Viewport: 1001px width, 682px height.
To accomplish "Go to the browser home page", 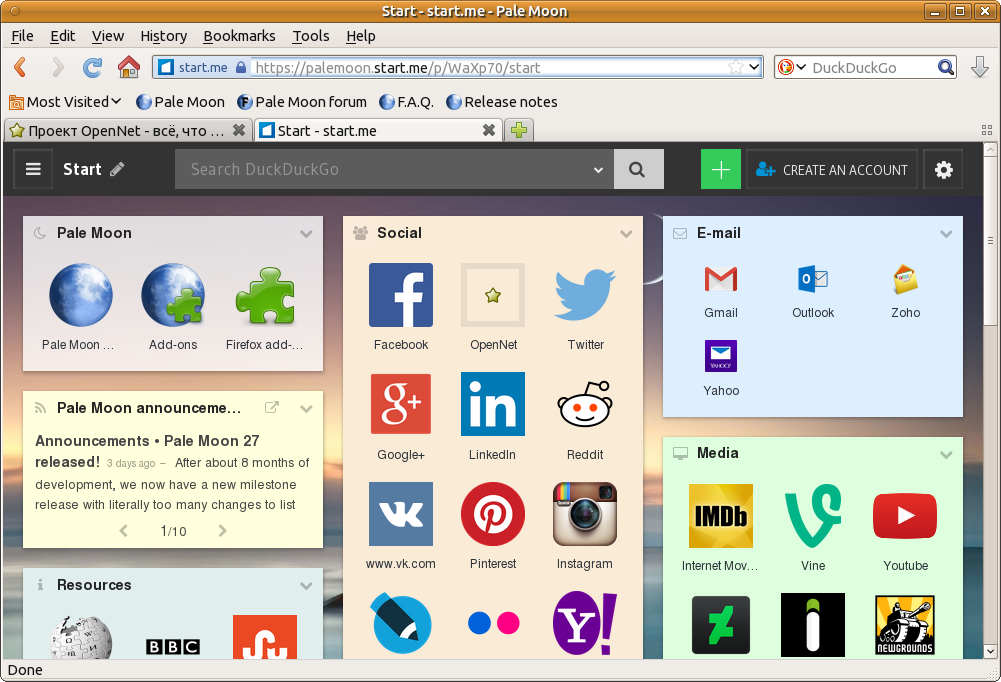I will pos(129,67).
